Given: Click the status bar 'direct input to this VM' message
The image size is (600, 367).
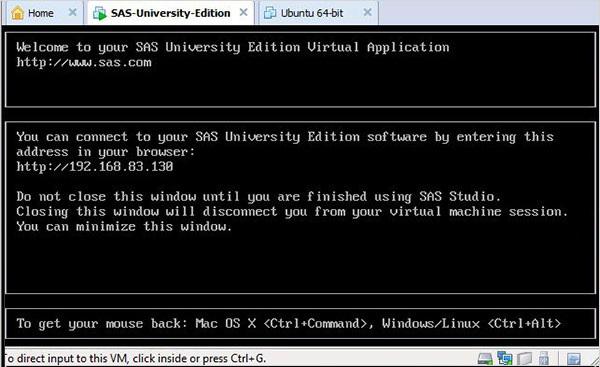Looking at the screenshot, I should [135, 359].
